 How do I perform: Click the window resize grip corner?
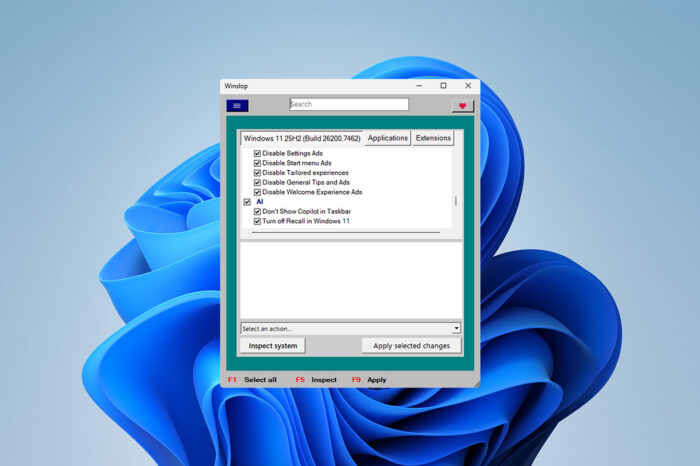click(x=477, y=384)
